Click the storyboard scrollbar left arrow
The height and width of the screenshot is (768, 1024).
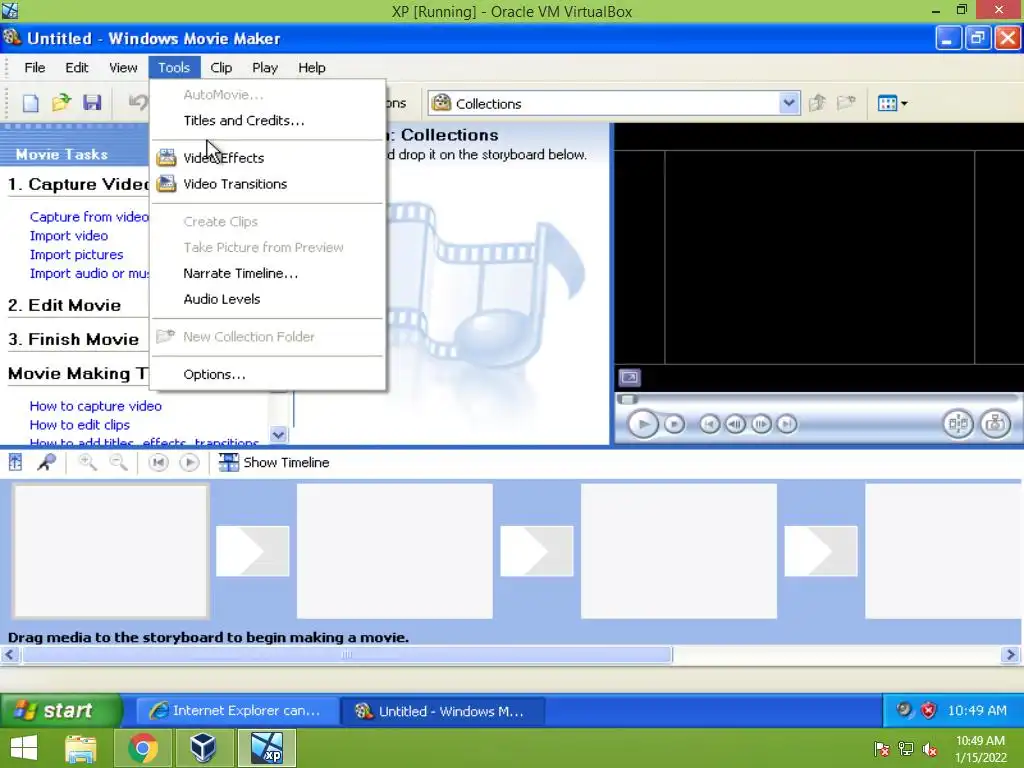[x=10, y=654]
